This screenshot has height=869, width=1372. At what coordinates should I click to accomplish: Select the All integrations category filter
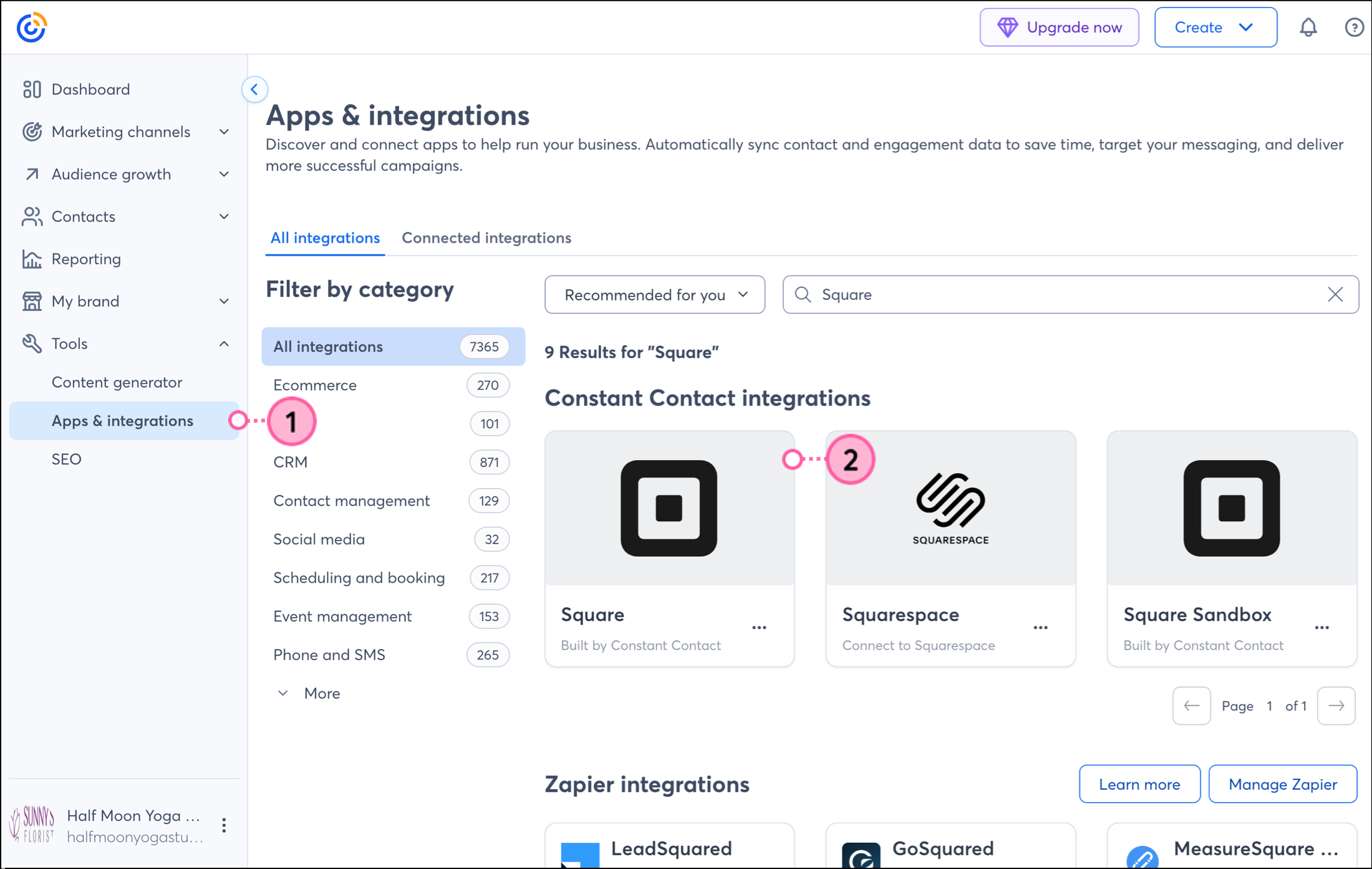tap(393, 347)
